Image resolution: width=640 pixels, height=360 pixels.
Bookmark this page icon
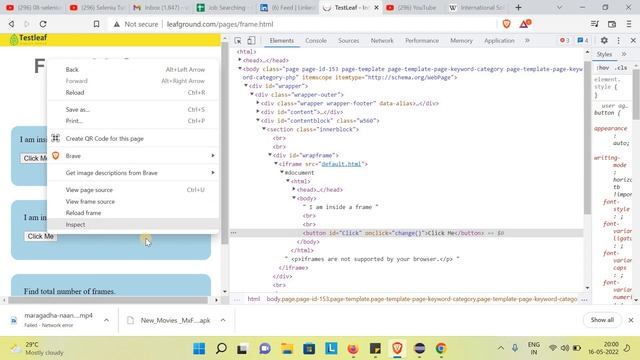click(96, 24)
